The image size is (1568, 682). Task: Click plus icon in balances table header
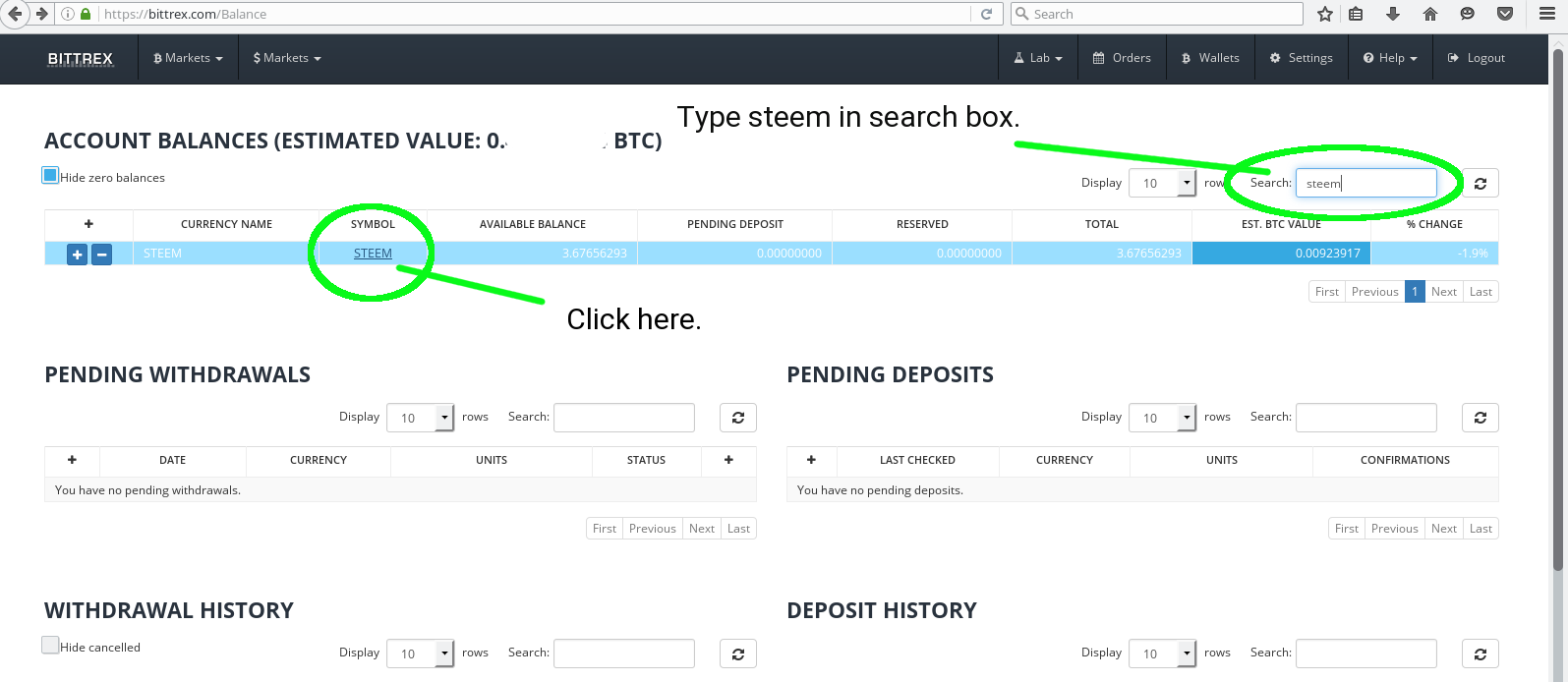[88, 224]
